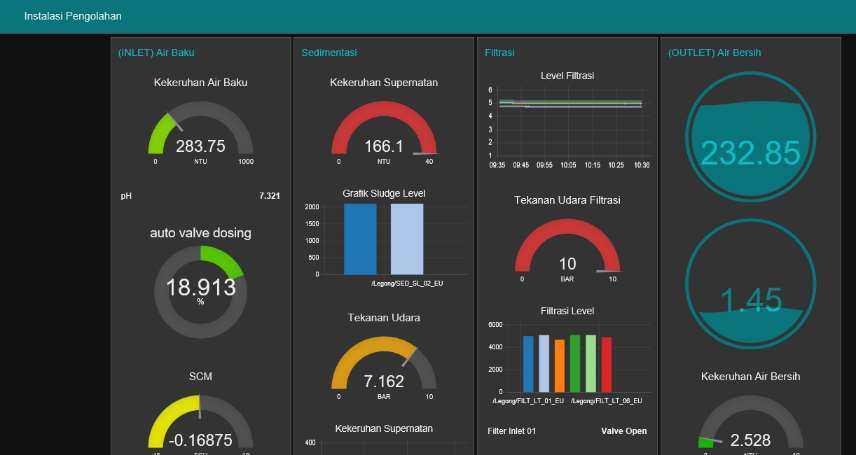Click the SCM yellow gauge
The width and height of the screenshot is (856, 455).
(200, 423)
